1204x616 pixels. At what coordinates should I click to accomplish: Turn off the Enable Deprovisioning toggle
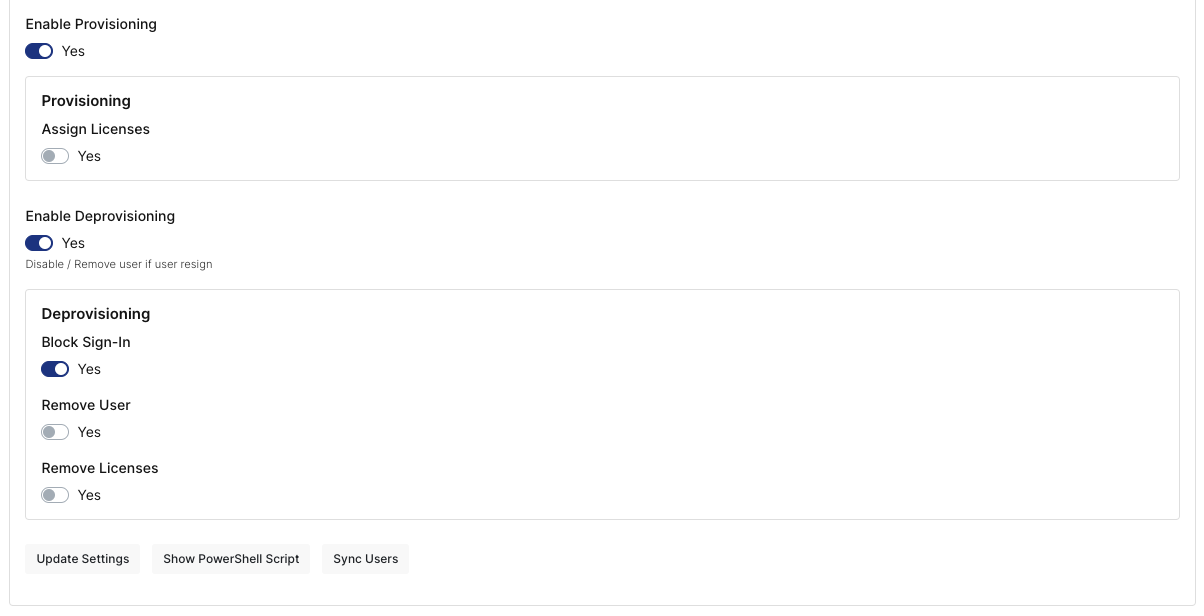point(39,243)
